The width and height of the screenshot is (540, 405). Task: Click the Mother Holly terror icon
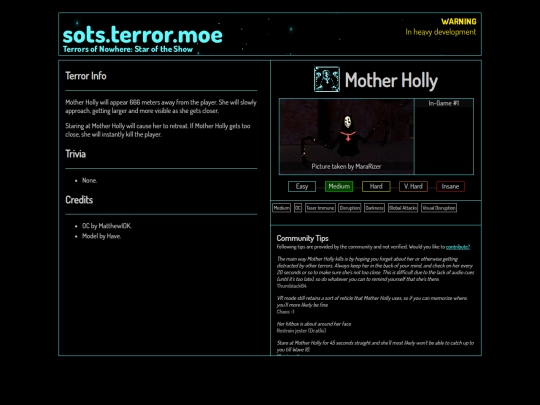point(327,79)
